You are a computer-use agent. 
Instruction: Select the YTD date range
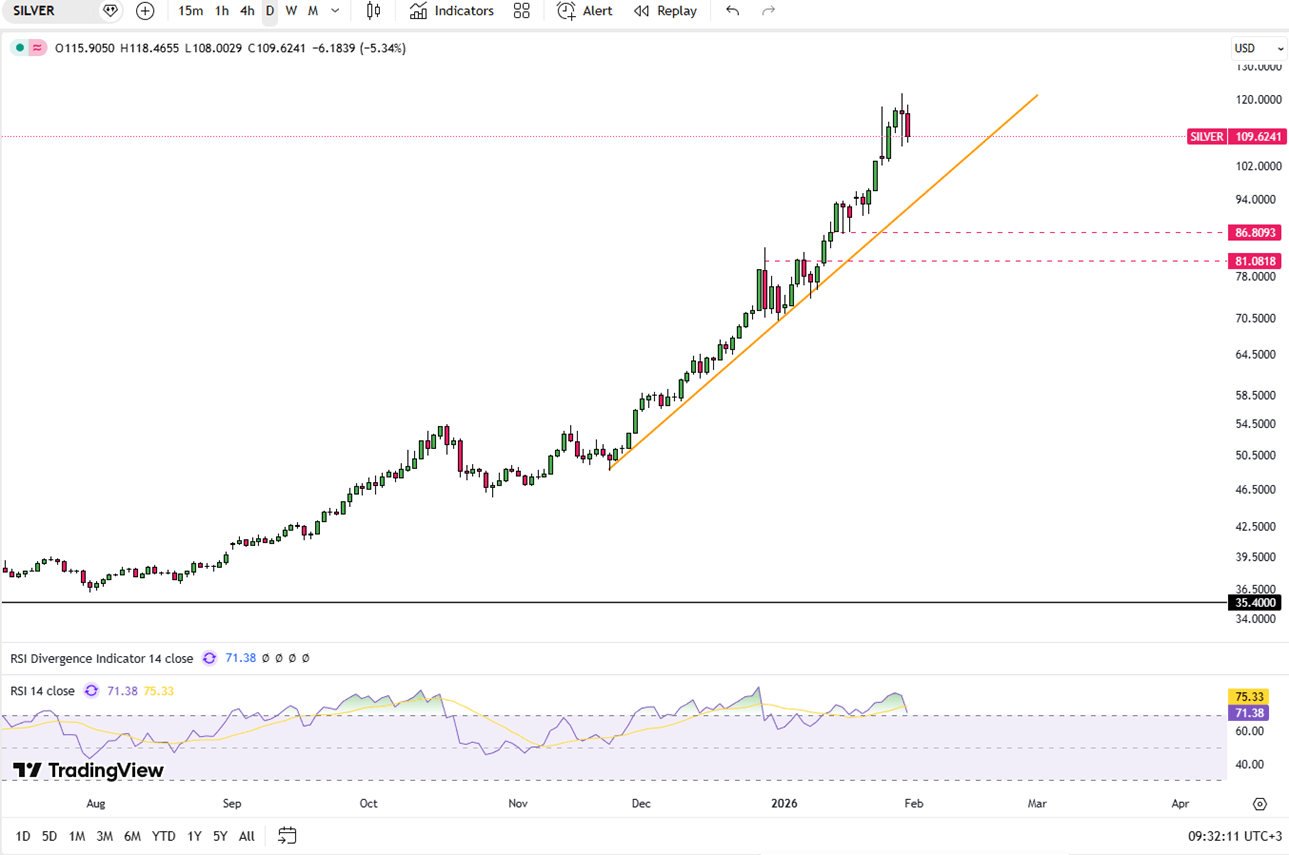coord(163,836)
